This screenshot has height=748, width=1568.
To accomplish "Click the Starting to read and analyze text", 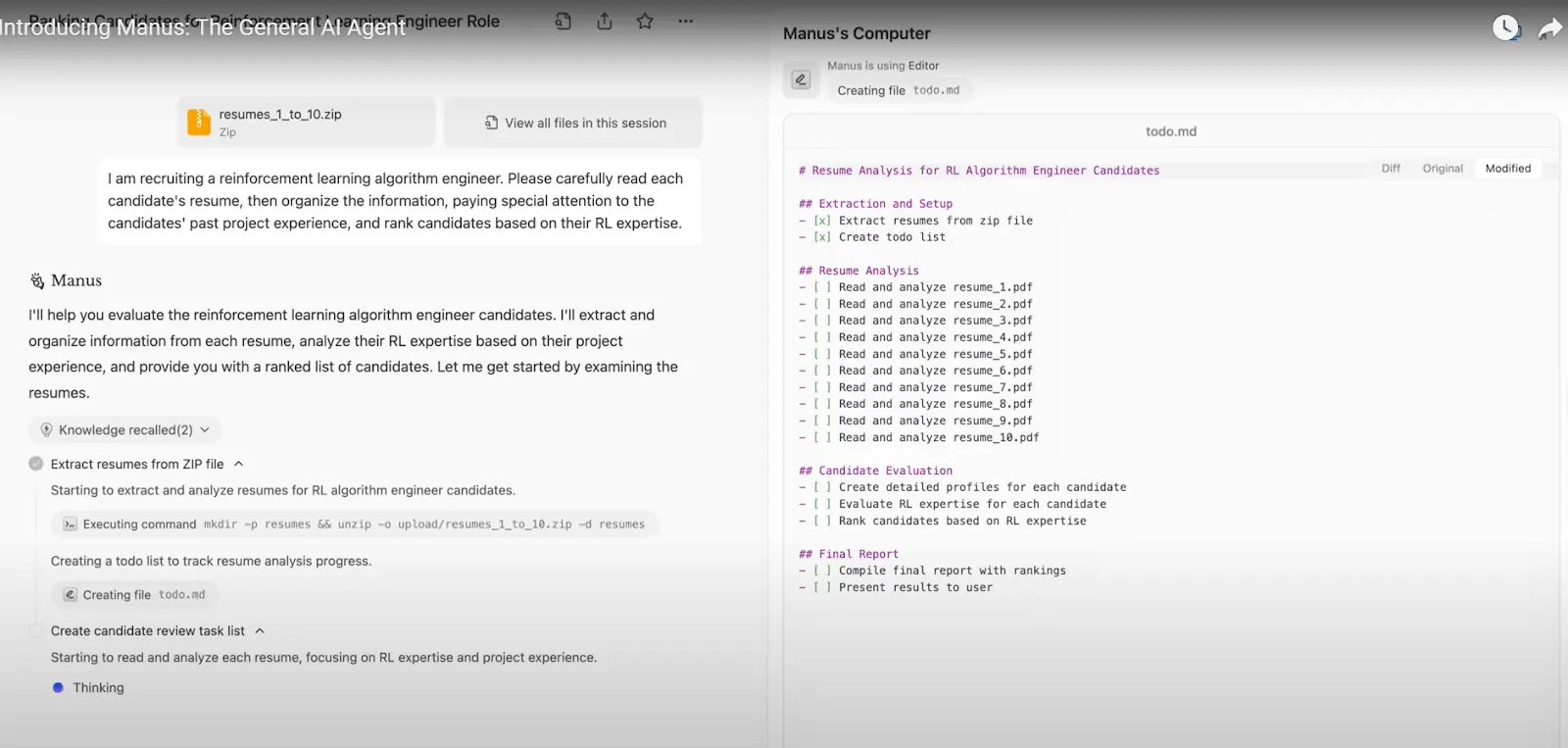I will pyautogui.click(x=323, y=657).
